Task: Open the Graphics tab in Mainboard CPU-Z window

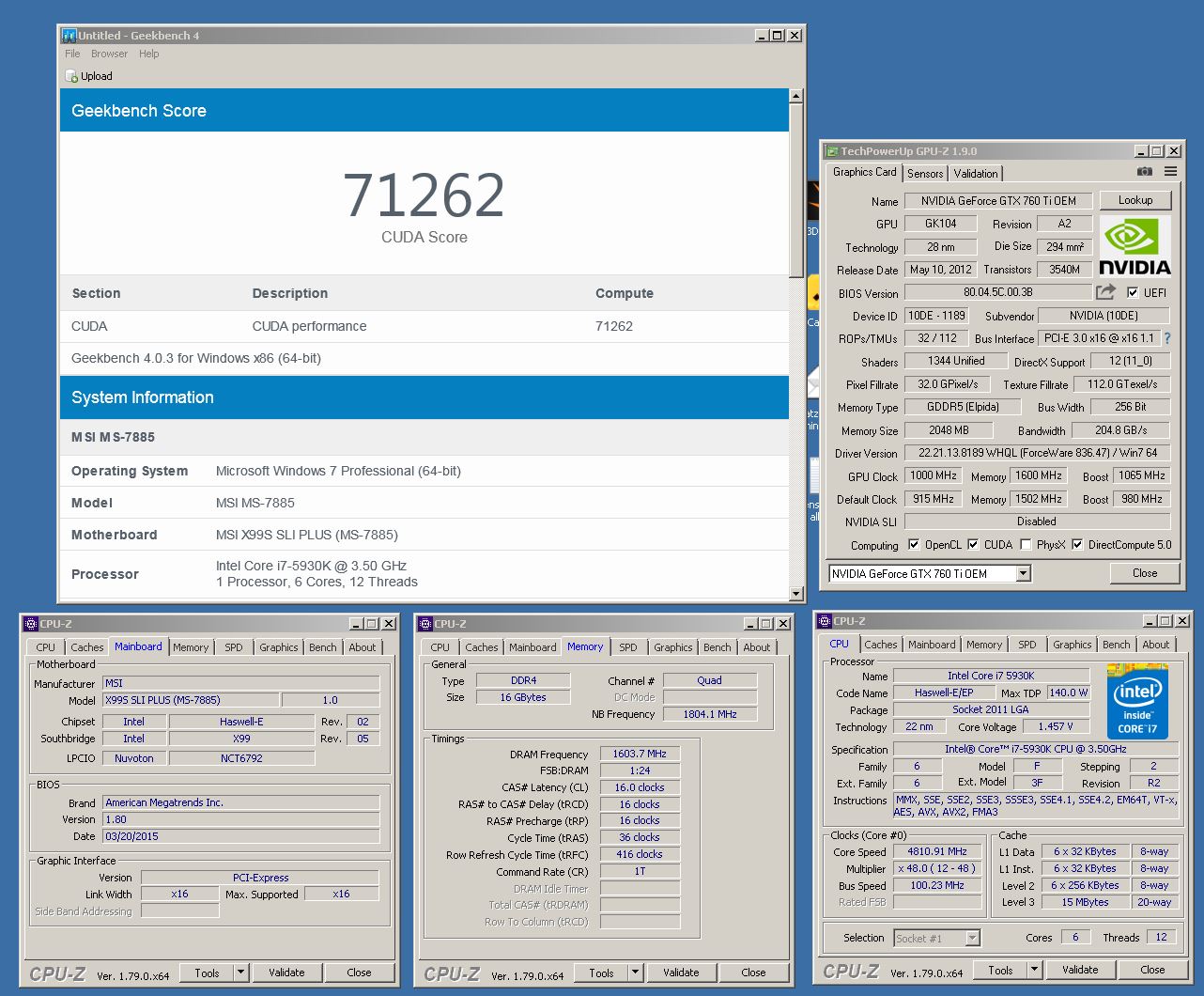Action: 279,647
